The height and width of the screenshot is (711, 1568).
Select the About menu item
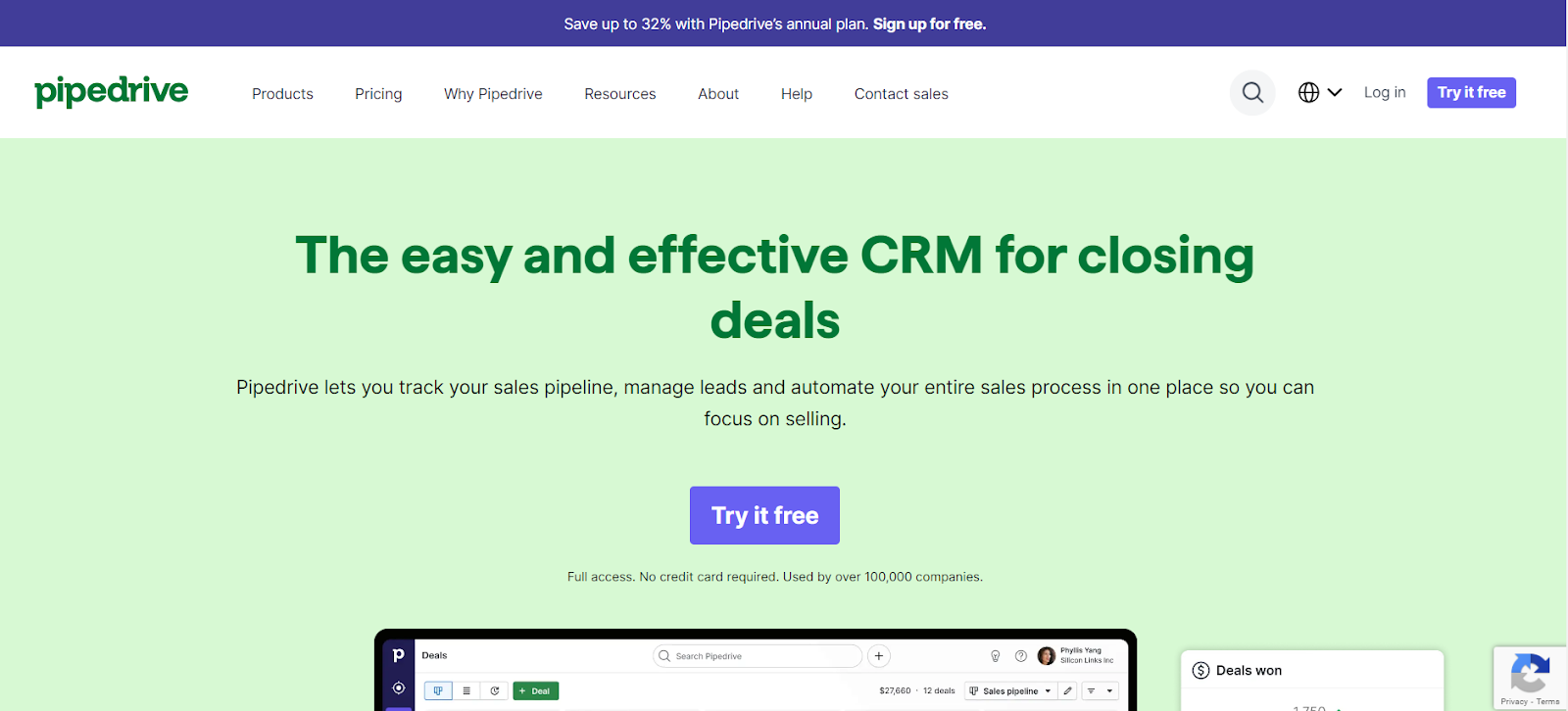(x=718, y=94)
